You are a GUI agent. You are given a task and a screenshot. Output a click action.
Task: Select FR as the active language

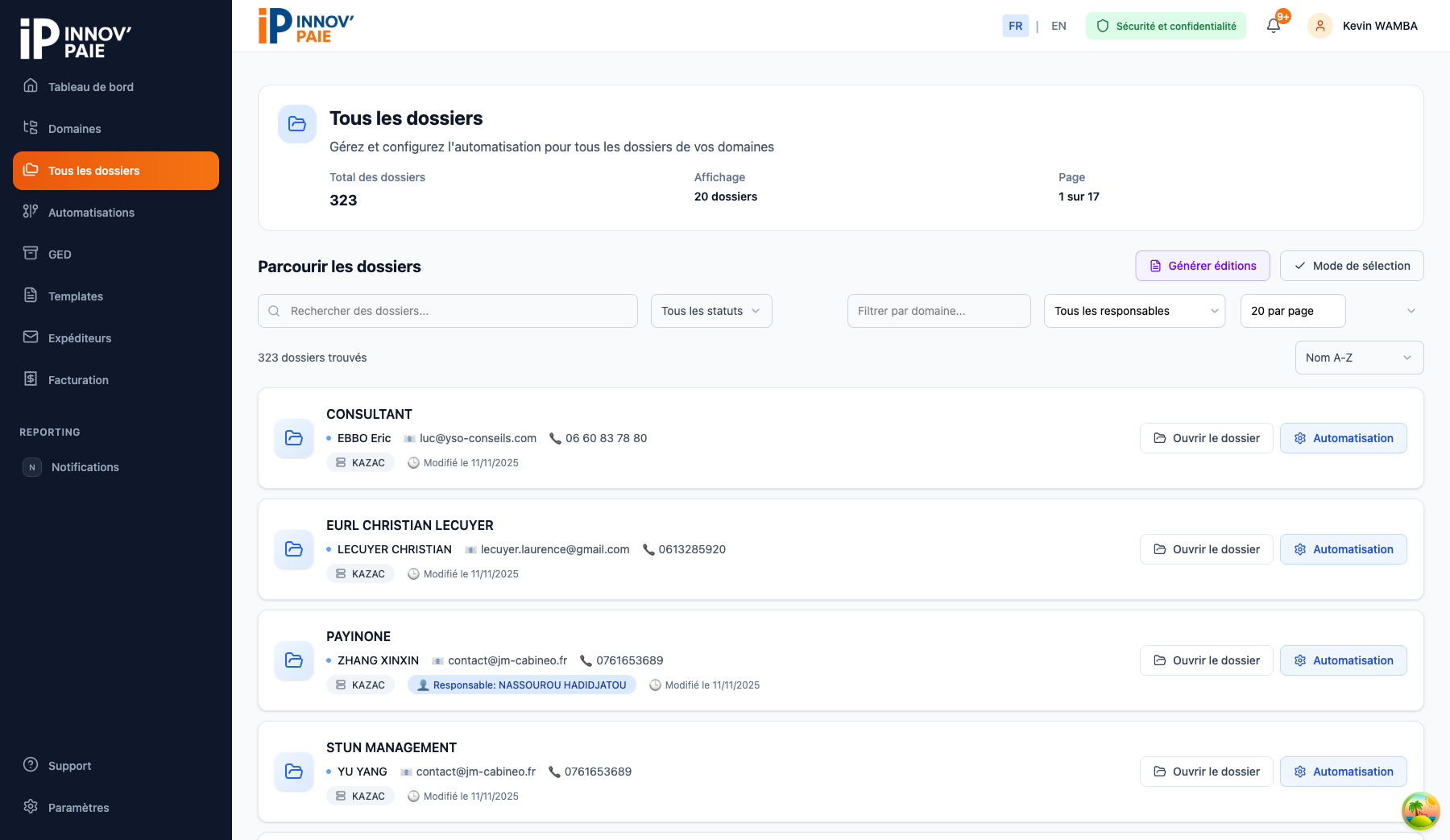coord(1015,26)
